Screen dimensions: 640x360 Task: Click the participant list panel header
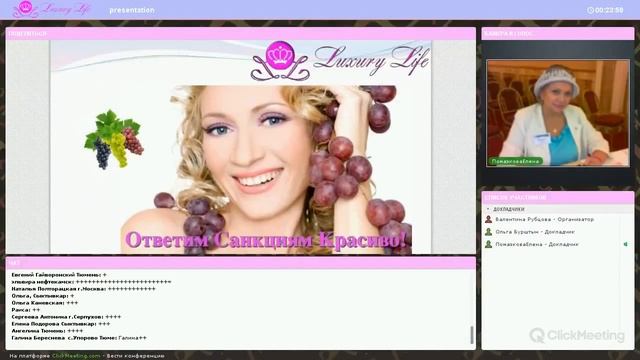(558, 198)
